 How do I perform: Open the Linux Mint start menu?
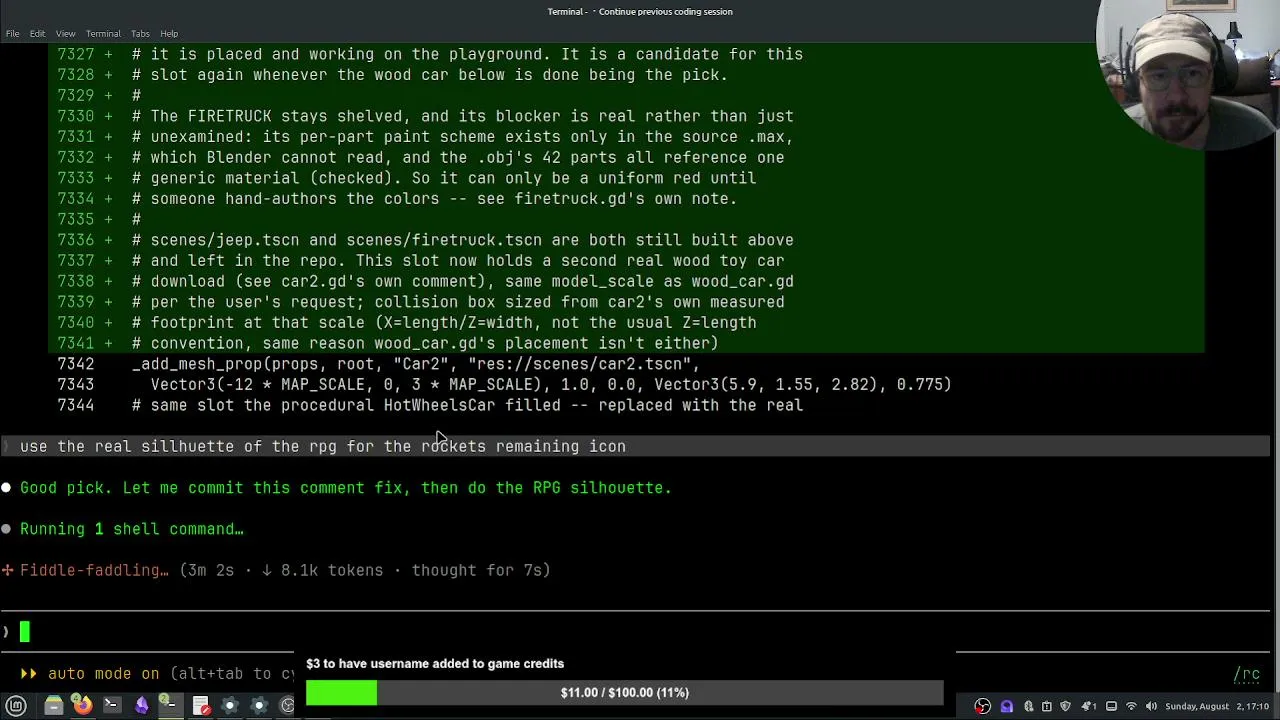point(16,706)
